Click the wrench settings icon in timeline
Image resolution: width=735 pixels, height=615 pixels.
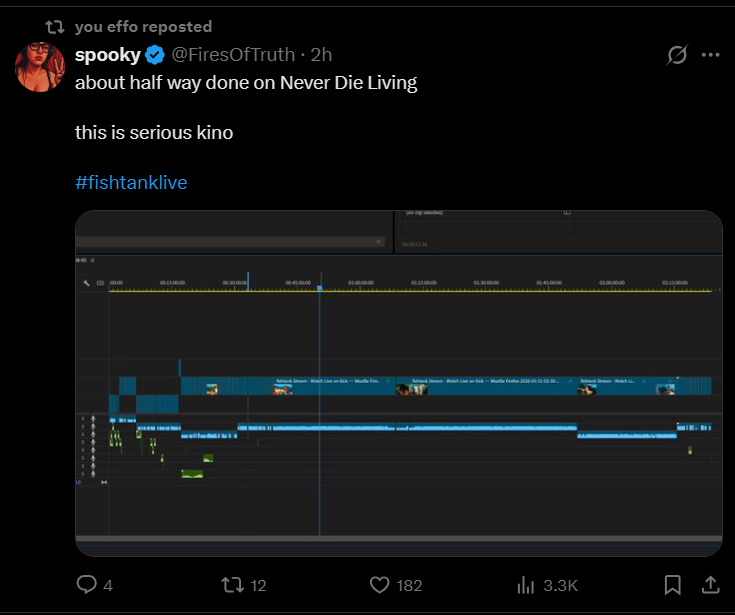tap(87, 283)
